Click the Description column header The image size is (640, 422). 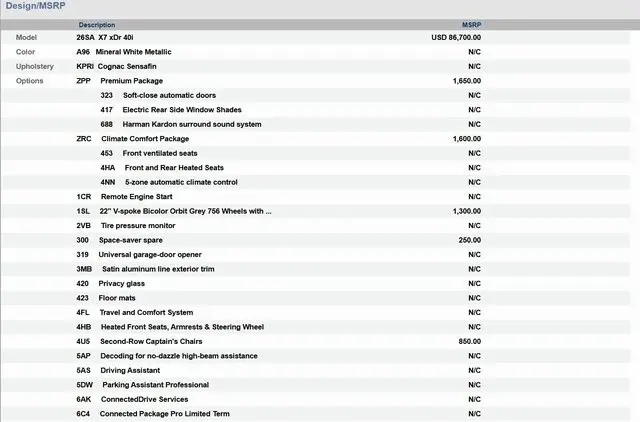pos(97,24)
